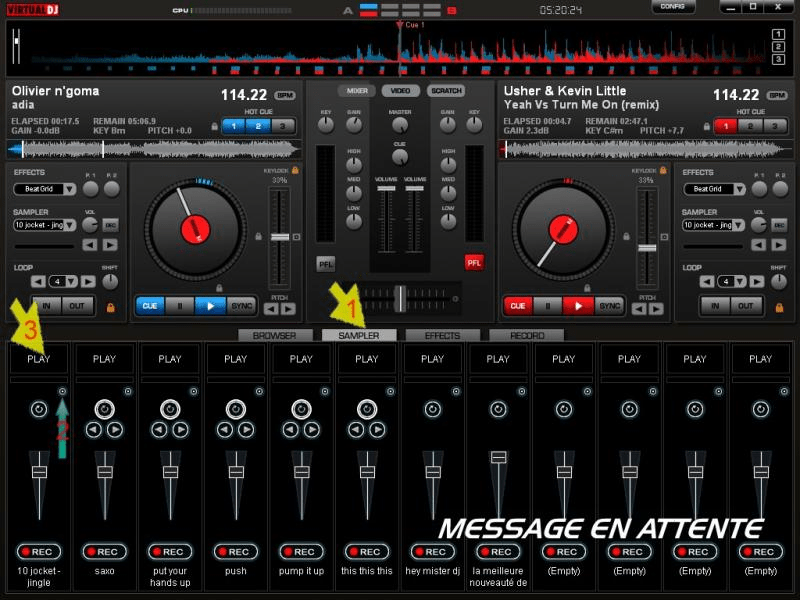Image resolution: width=800 pixels, height=600 pixels.
Task: Open the '10 jocket - jing' sampler dropdown
Action: pos(40,224)
